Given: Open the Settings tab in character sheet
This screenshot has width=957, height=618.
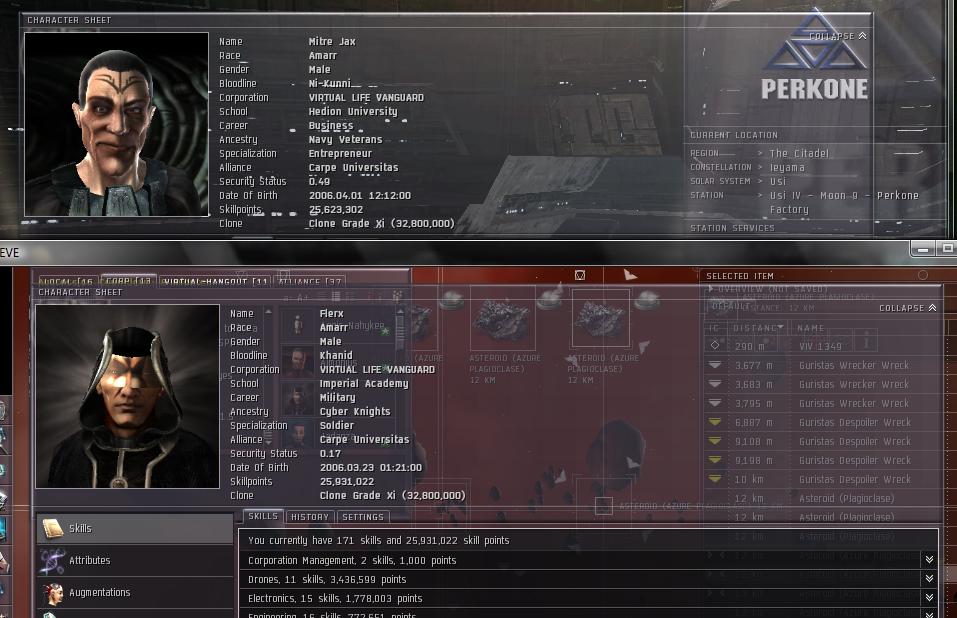Looking at the screenshot, I should (x=363, y=517).
